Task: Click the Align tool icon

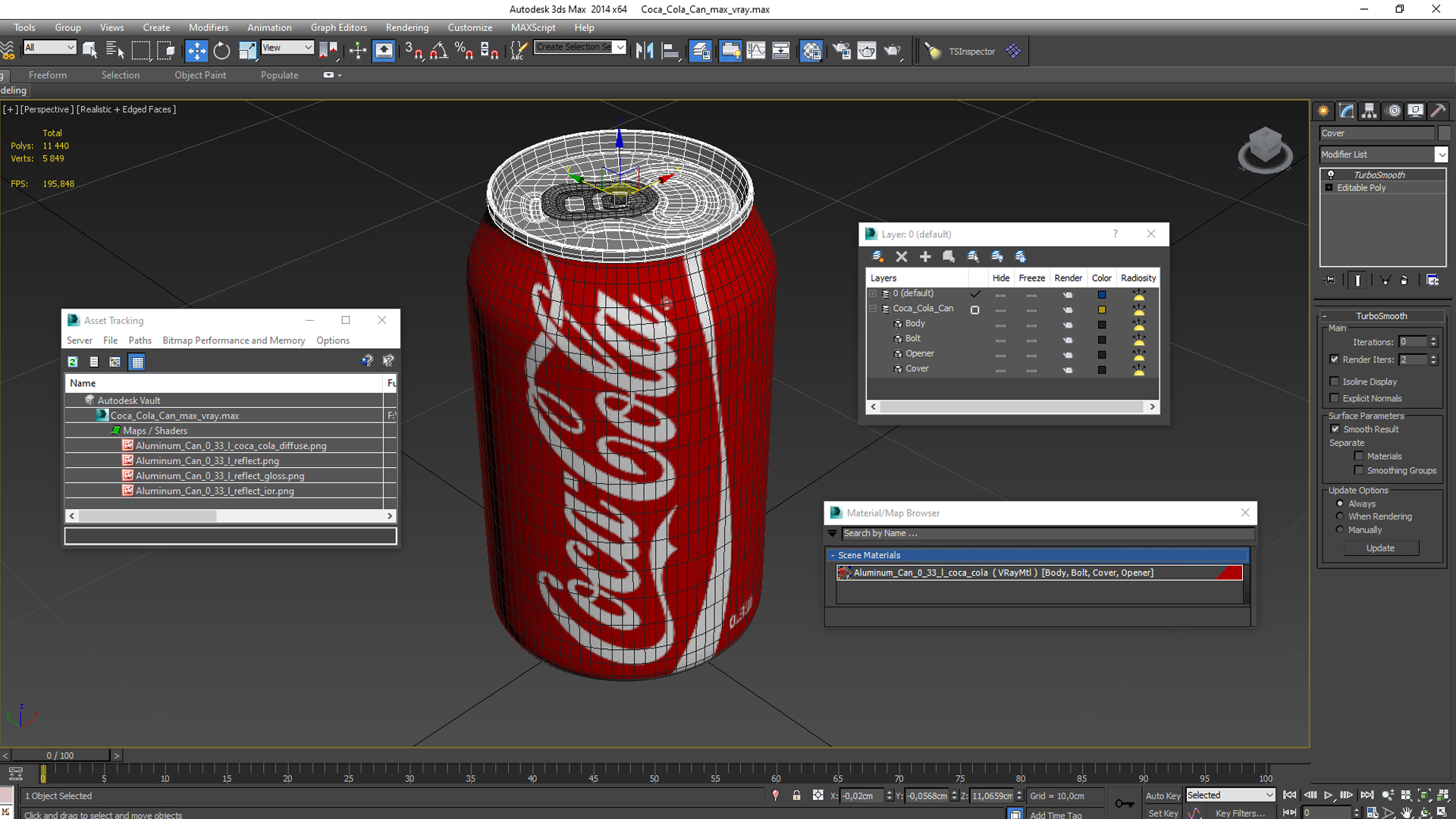Action: [x=670, y=51]
